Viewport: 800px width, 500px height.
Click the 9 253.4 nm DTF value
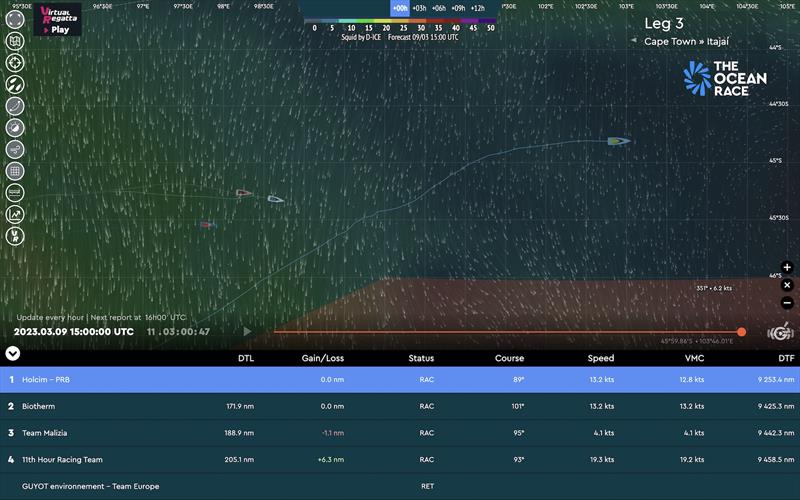[x=776, y=380]
